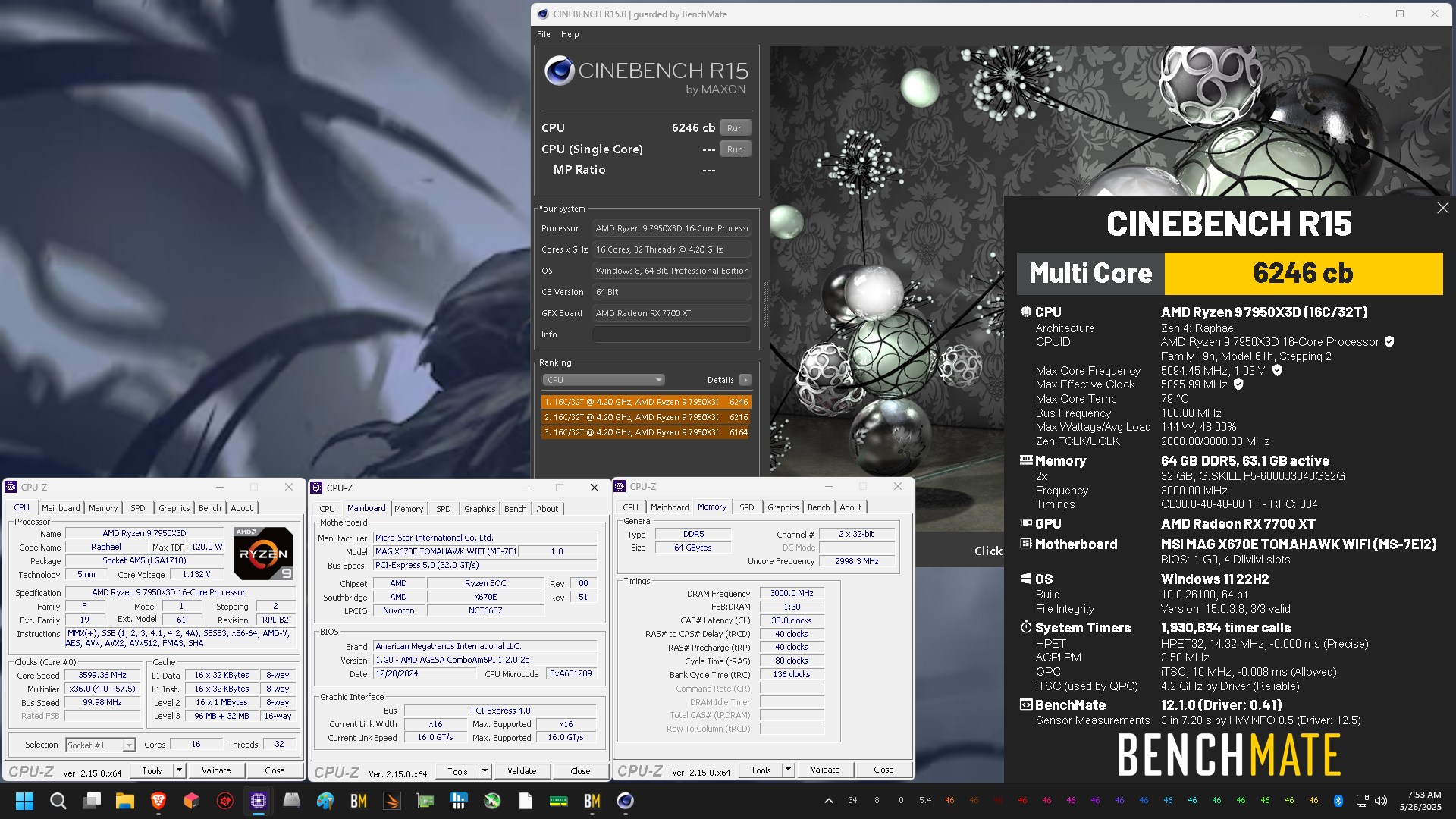Open Memory tab in CPU-Z Mainboard window
This screenshot has width=1456, height=819.
coord(409,509)
